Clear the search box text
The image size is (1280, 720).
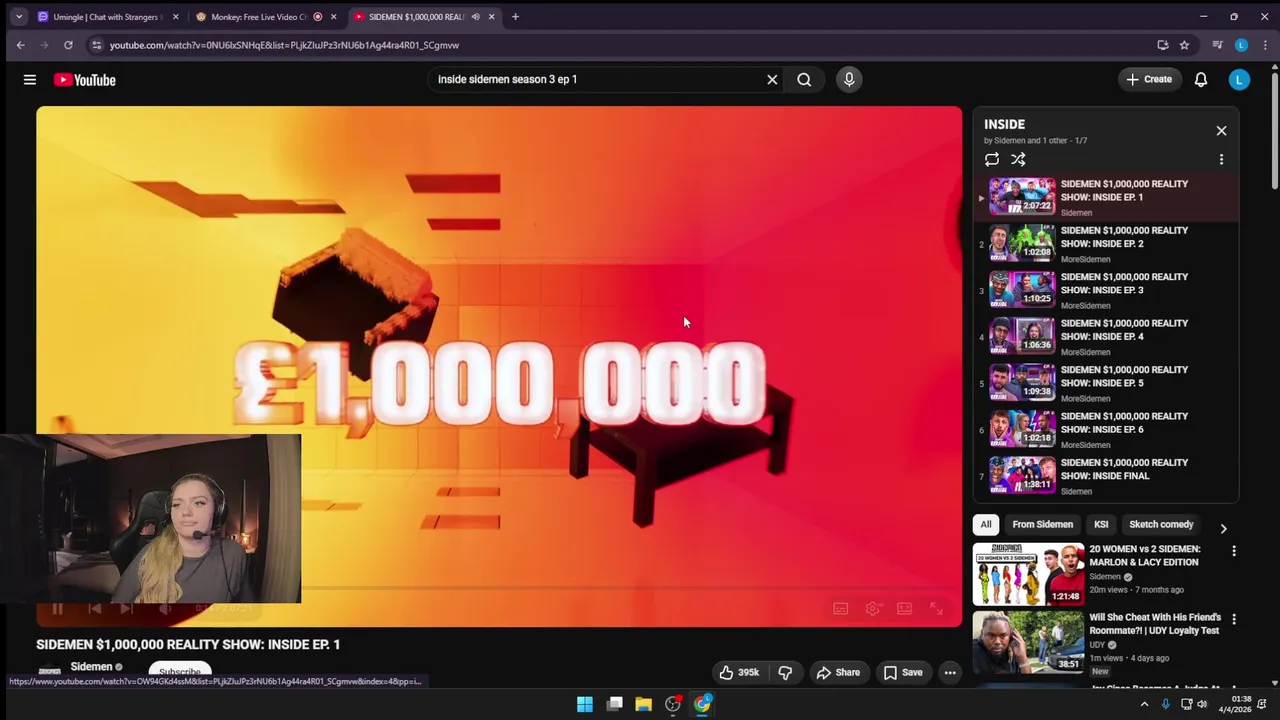[772, 80]
